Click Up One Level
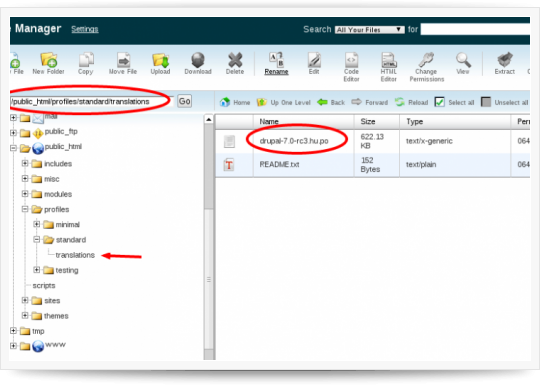This screenshot has width=540, height=385. (283, 102)
